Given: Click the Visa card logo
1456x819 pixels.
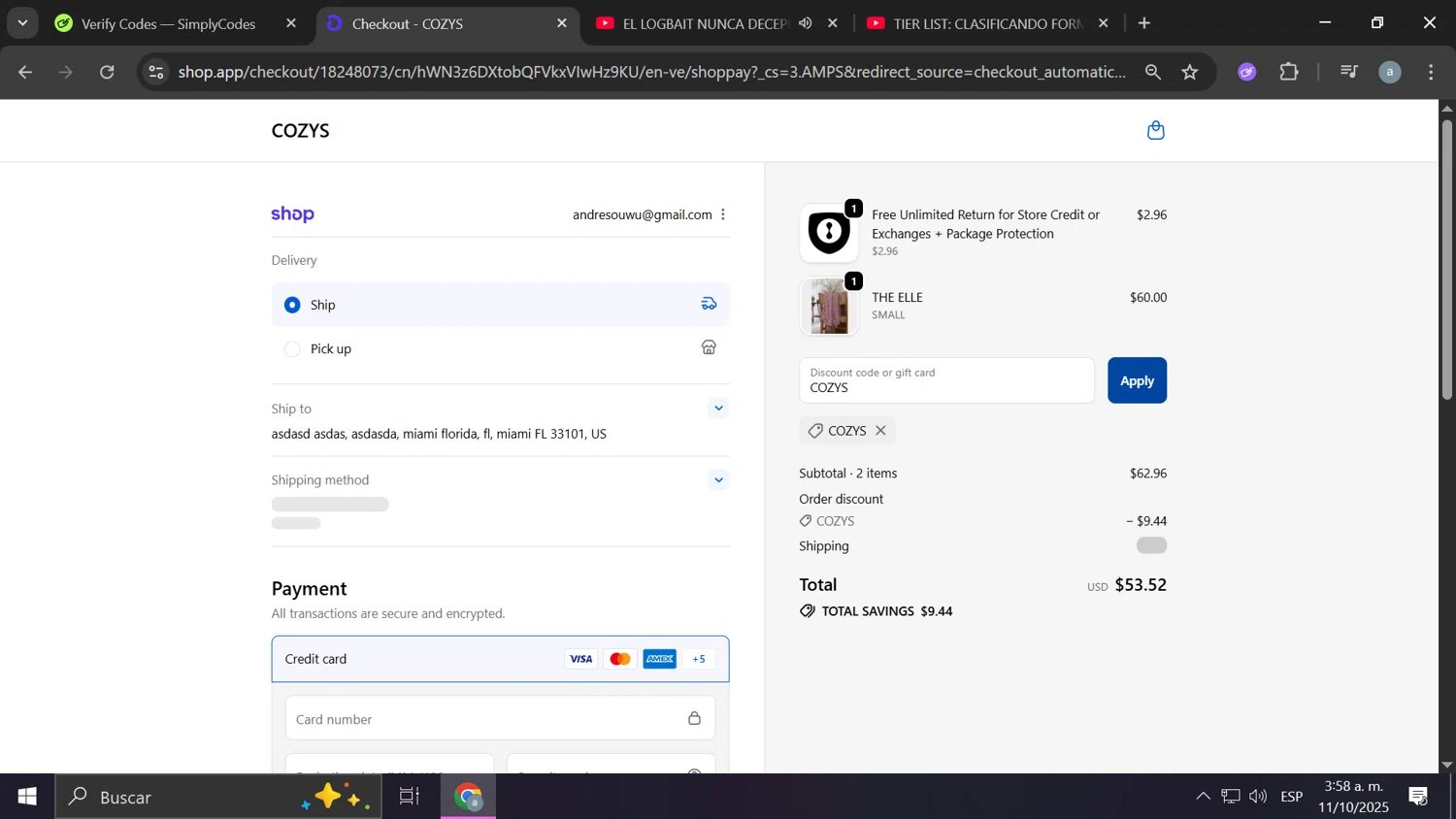Looking at the screenshot, I should tap(580, 659).
